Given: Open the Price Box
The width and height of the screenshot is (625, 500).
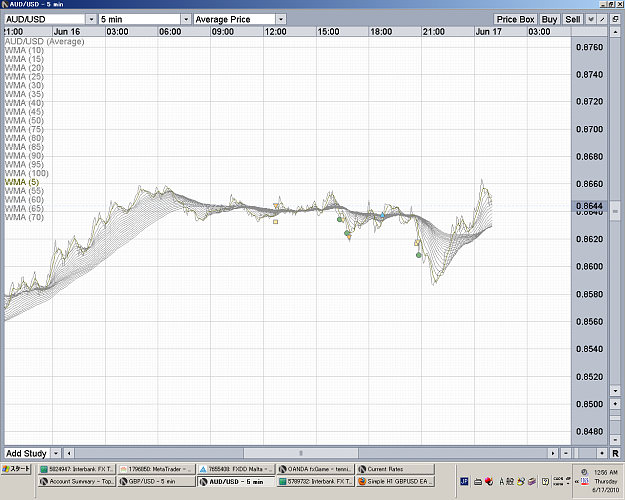Looking at the screenshot, I should coord(515,19).
